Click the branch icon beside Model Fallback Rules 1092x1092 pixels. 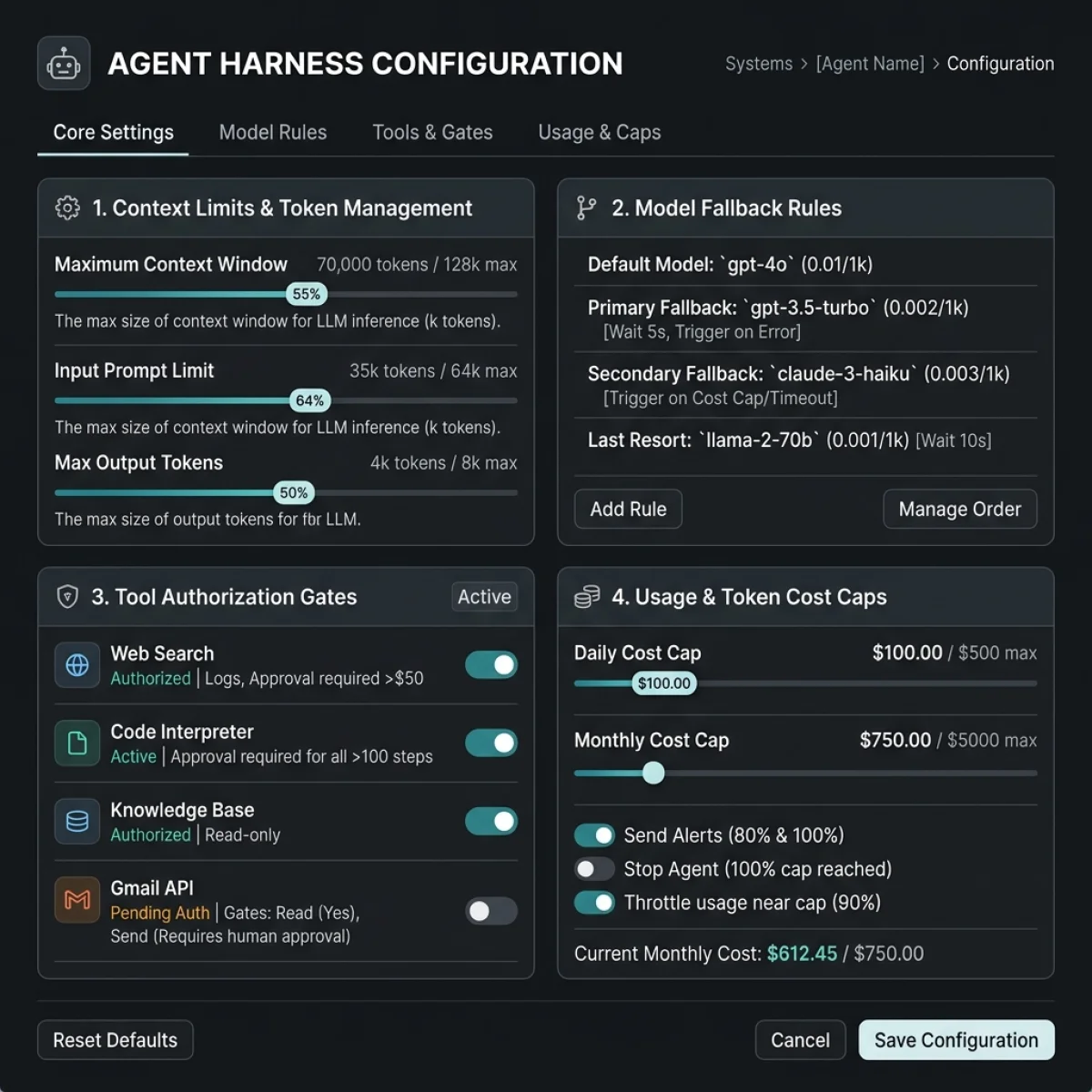(587, 208)
